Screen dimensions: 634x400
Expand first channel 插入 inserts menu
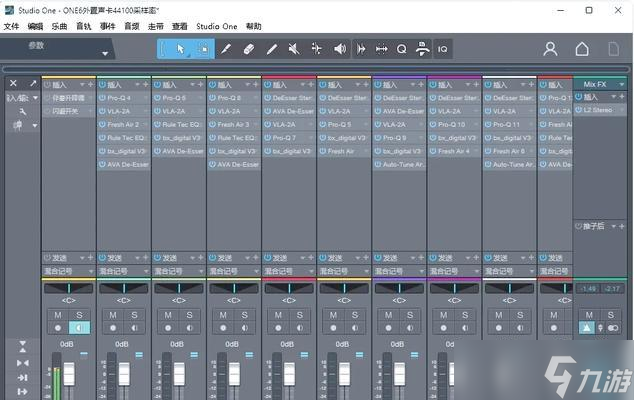point(82,85)
